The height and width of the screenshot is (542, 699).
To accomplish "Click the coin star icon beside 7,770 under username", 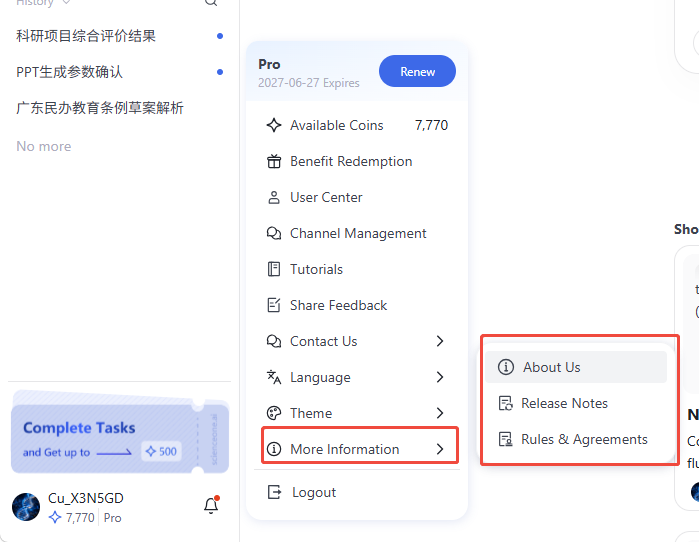I will [55, 517].
